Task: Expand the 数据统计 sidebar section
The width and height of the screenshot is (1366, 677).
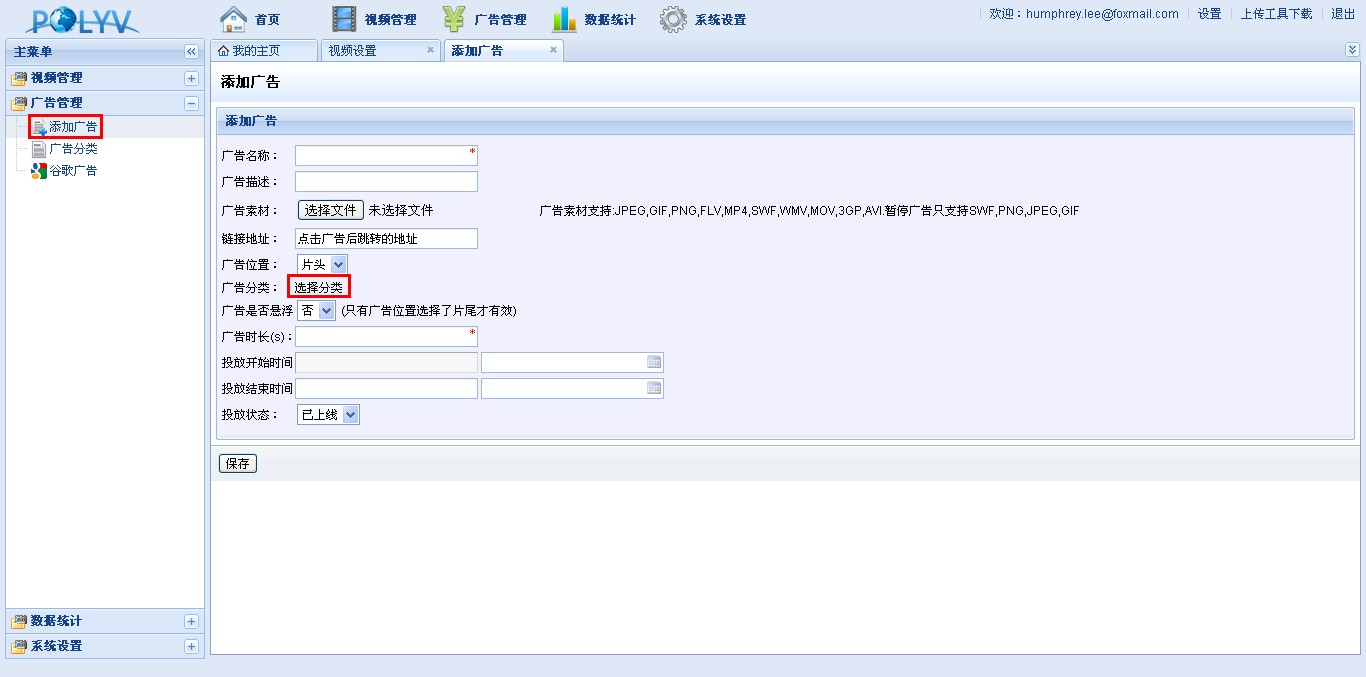Action: coord(191,622)
